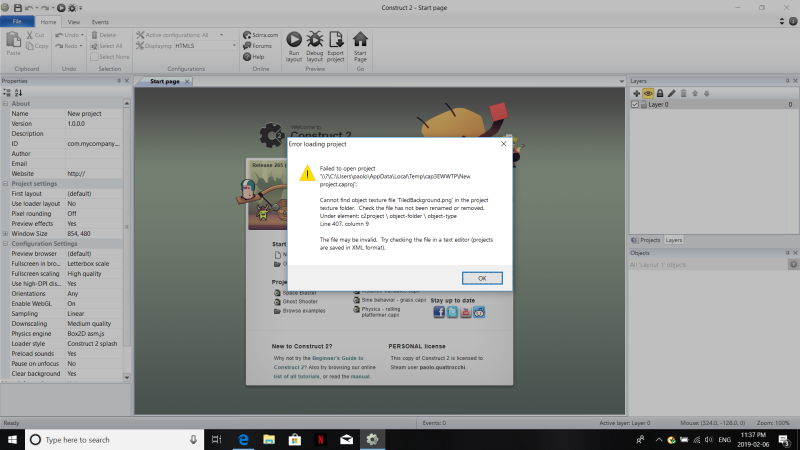Open Microsoft Edge from taskbar
The height and width of the screenshot is (450, 800).
[243, 439]
